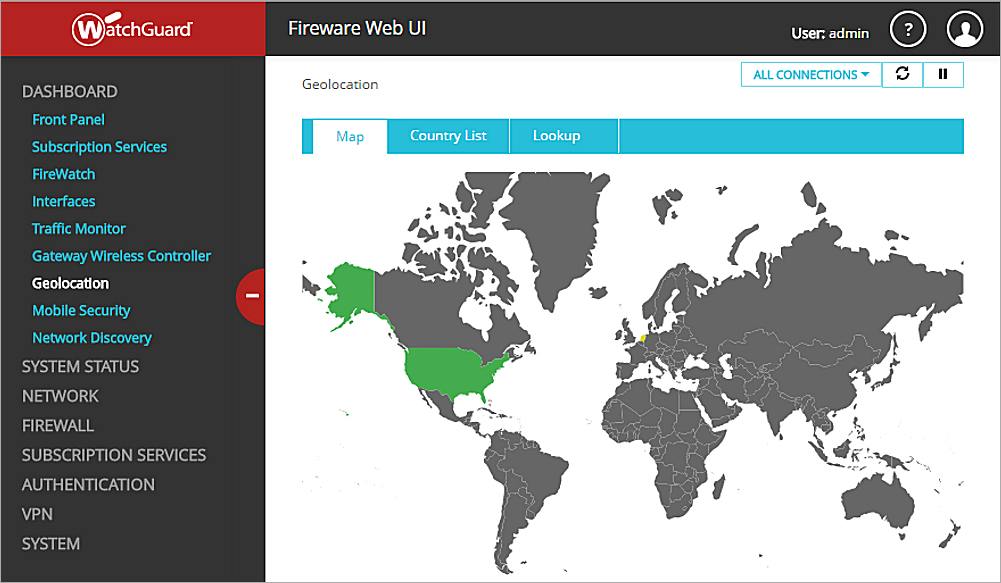Open the Network Discovery page
This screenshot has width=1001, height=583.
pos(92,337)
